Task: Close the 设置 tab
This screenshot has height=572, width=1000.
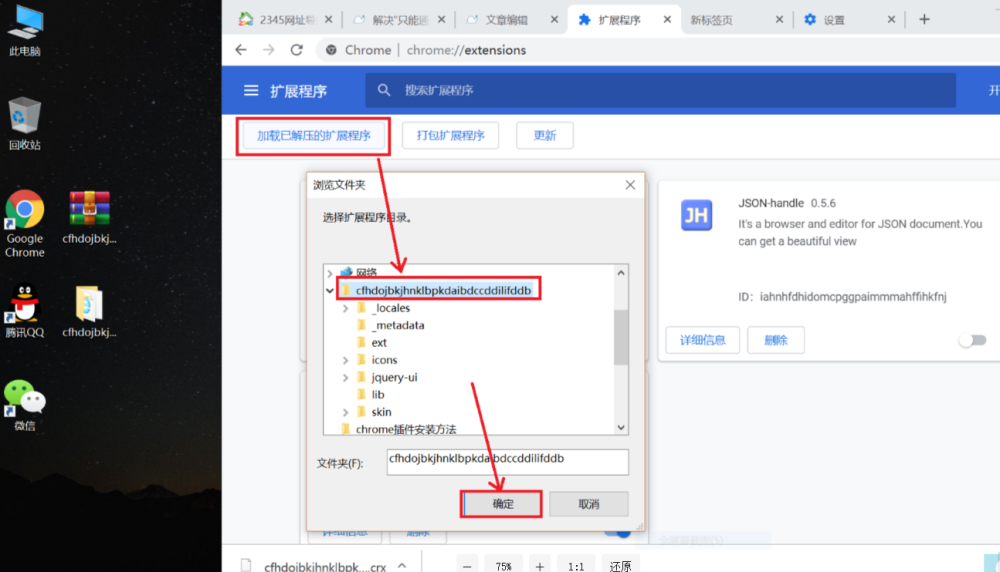Action: pyautogui.click(x=892, y=20)
